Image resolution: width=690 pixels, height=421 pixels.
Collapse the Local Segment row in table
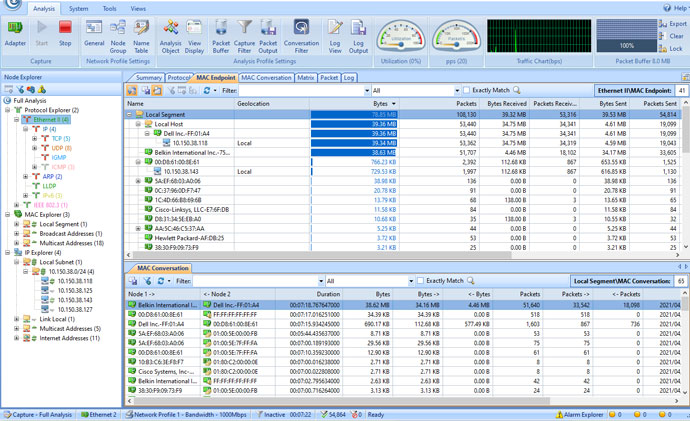tap(131, 114)
